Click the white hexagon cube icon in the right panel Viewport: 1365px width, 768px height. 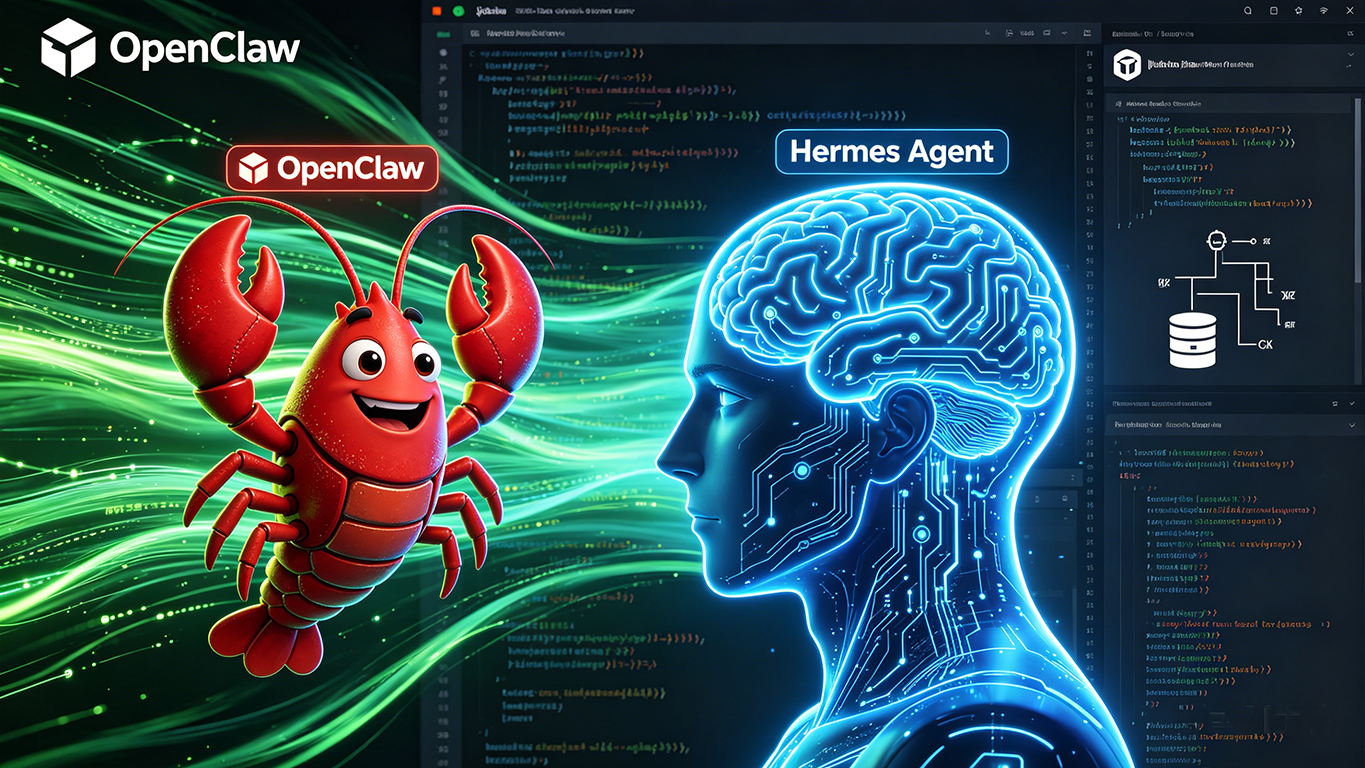[1128, 67]
